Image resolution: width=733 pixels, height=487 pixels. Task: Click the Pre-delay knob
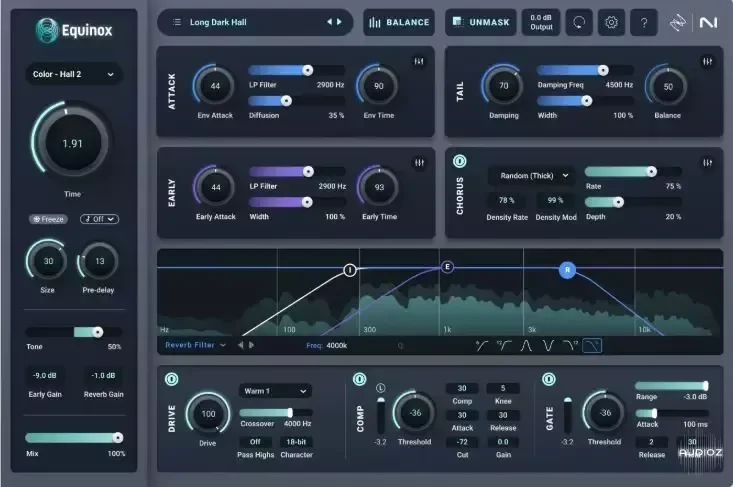pos(99,261)
